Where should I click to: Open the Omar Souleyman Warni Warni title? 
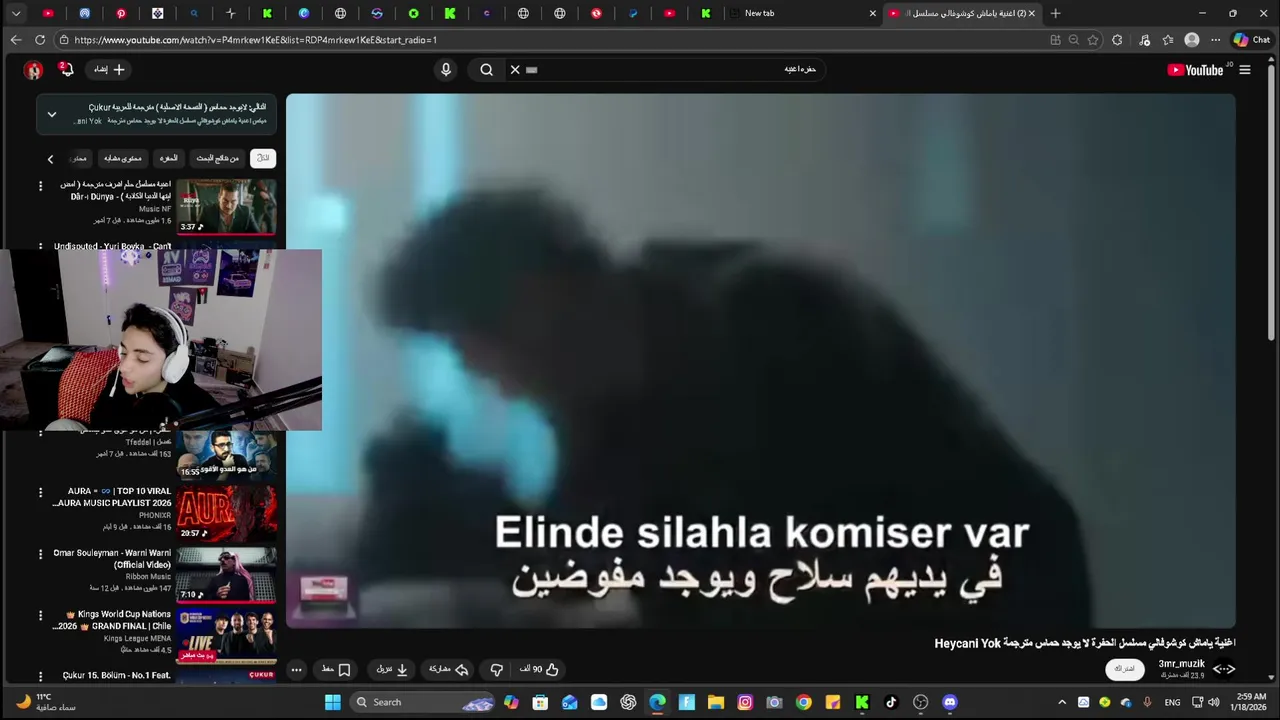[112, 559]
